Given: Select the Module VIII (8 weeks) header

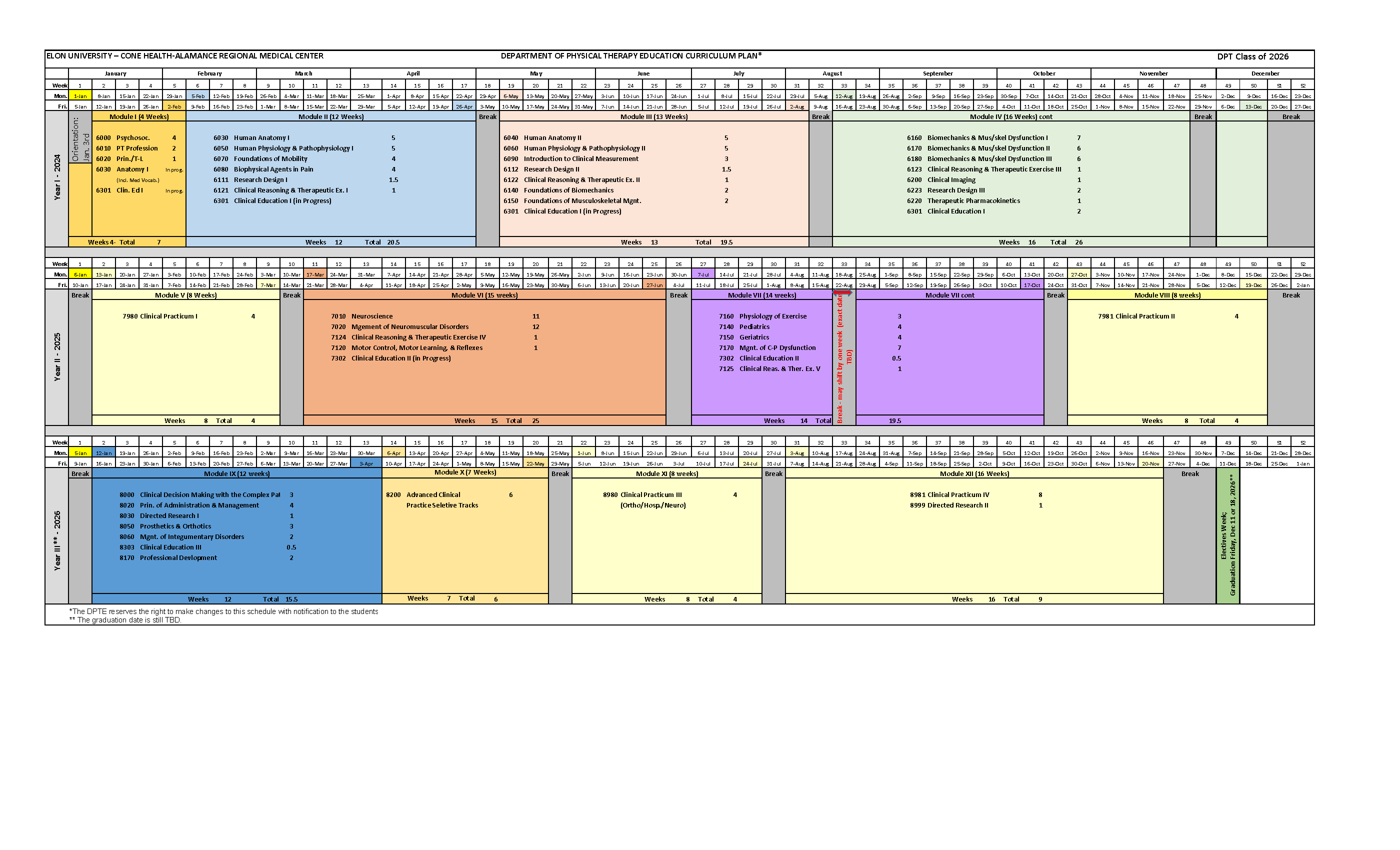Looking at the screenshot, I should (x=1167, y=295).
